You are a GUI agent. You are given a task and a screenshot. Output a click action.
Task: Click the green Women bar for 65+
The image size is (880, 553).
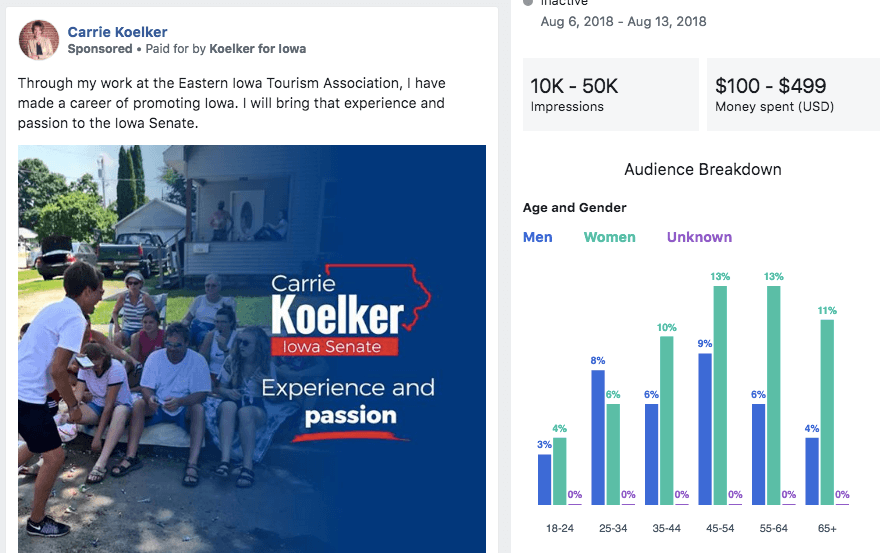coord(827,412)
